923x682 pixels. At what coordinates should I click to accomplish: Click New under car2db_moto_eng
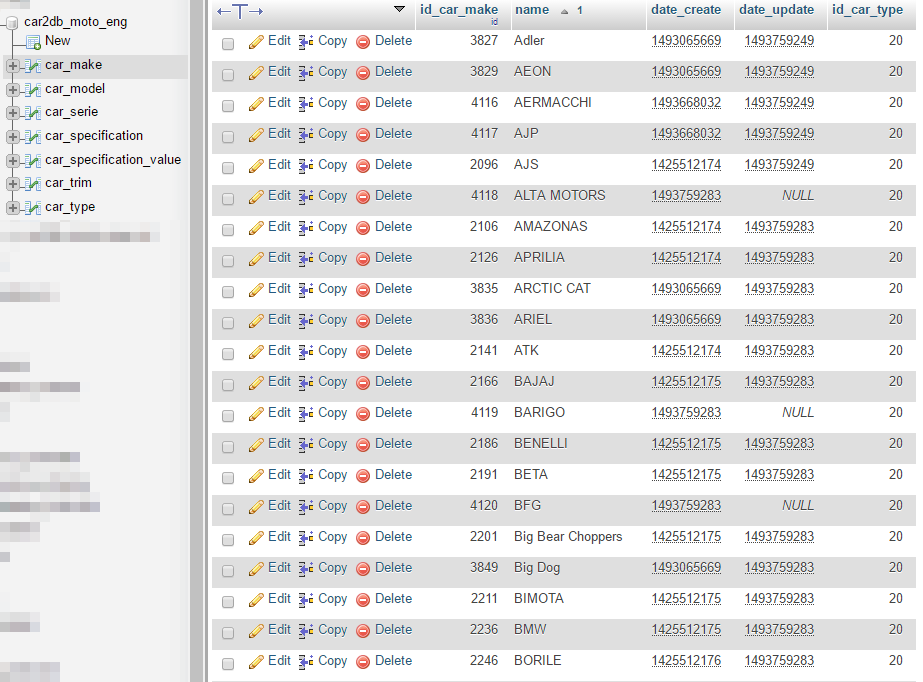pos(57,41)
